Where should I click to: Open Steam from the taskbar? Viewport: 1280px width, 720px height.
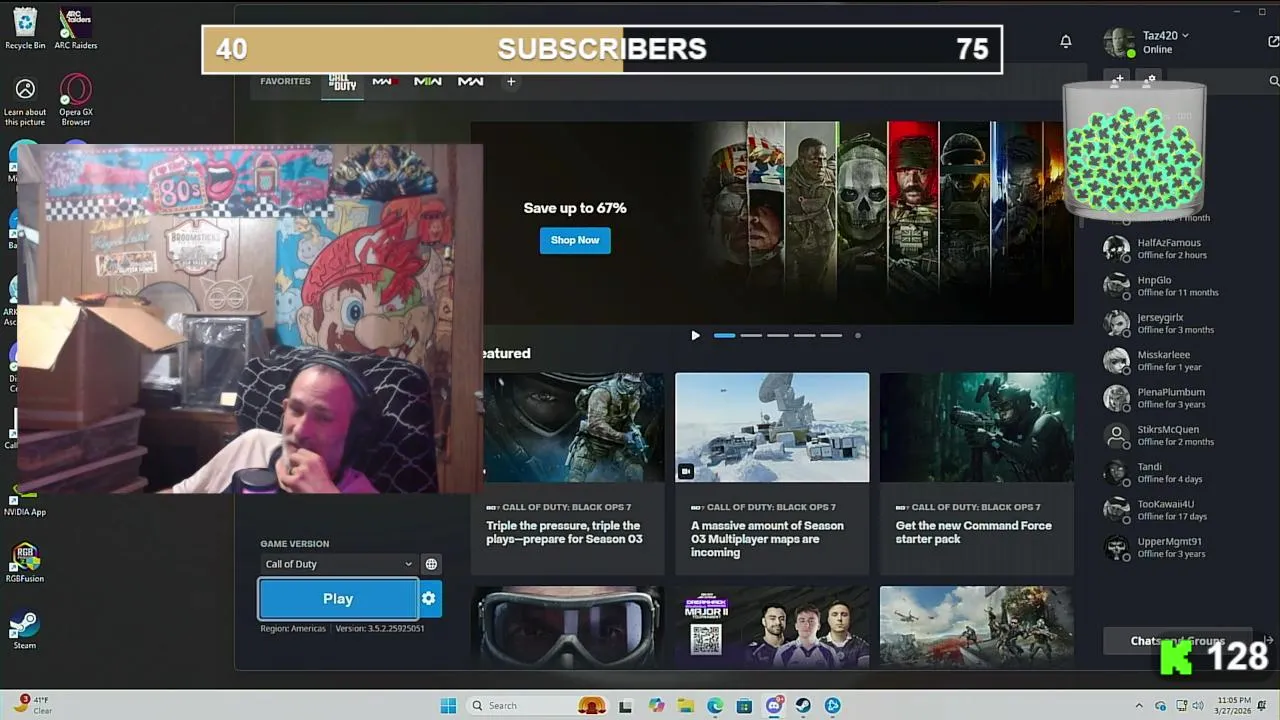click(x=803, y=706)
